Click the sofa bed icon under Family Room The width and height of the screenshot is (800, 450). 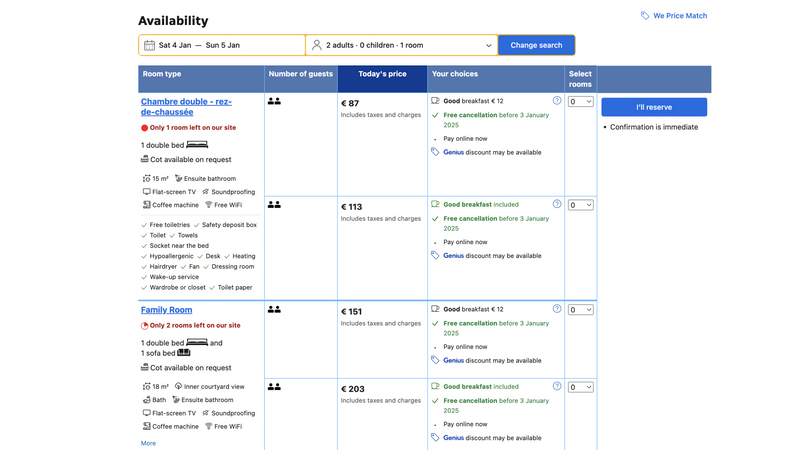click(184, 353)
